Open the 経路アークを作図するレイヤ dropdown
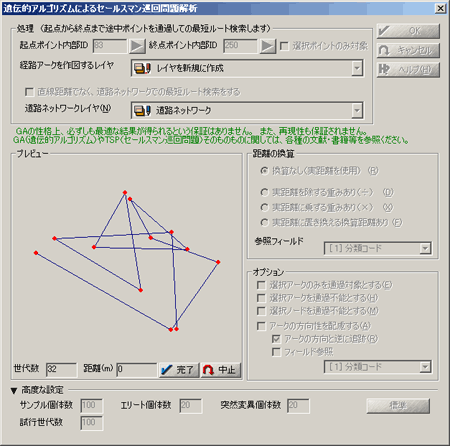 click(x=357, y=68)
